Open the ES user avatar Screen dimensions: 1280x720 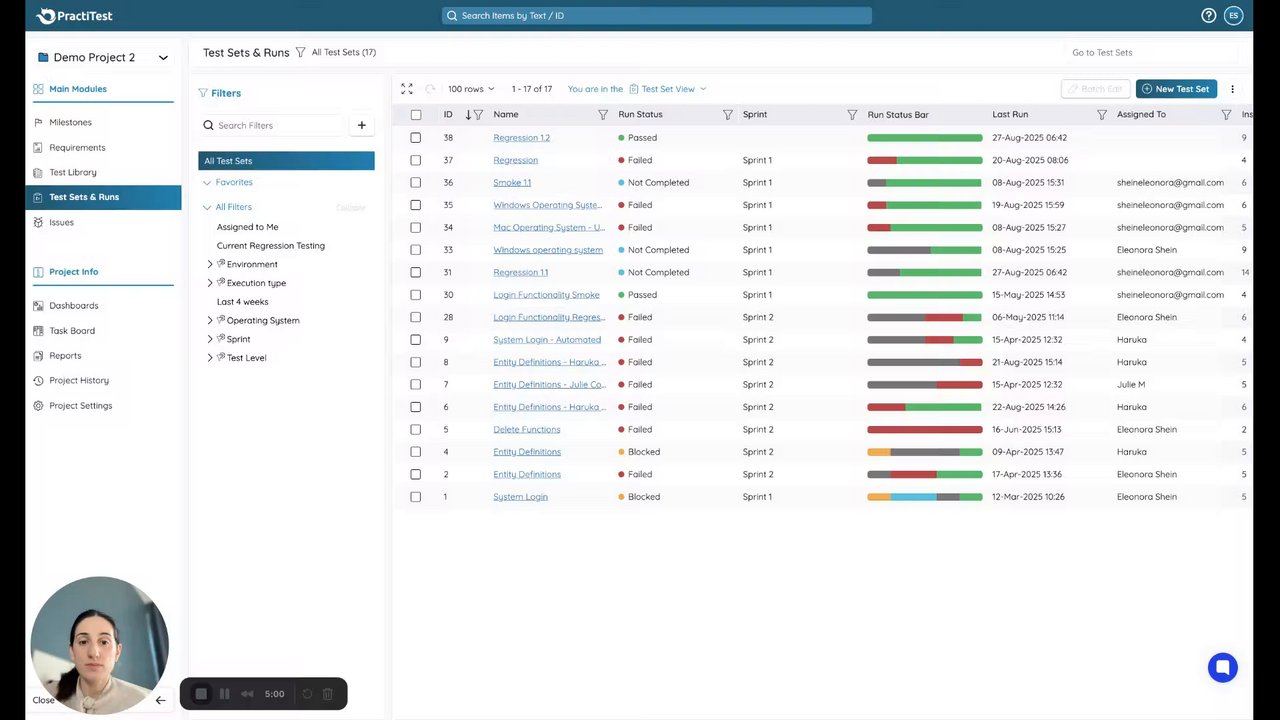click(x=1234, y=15)
